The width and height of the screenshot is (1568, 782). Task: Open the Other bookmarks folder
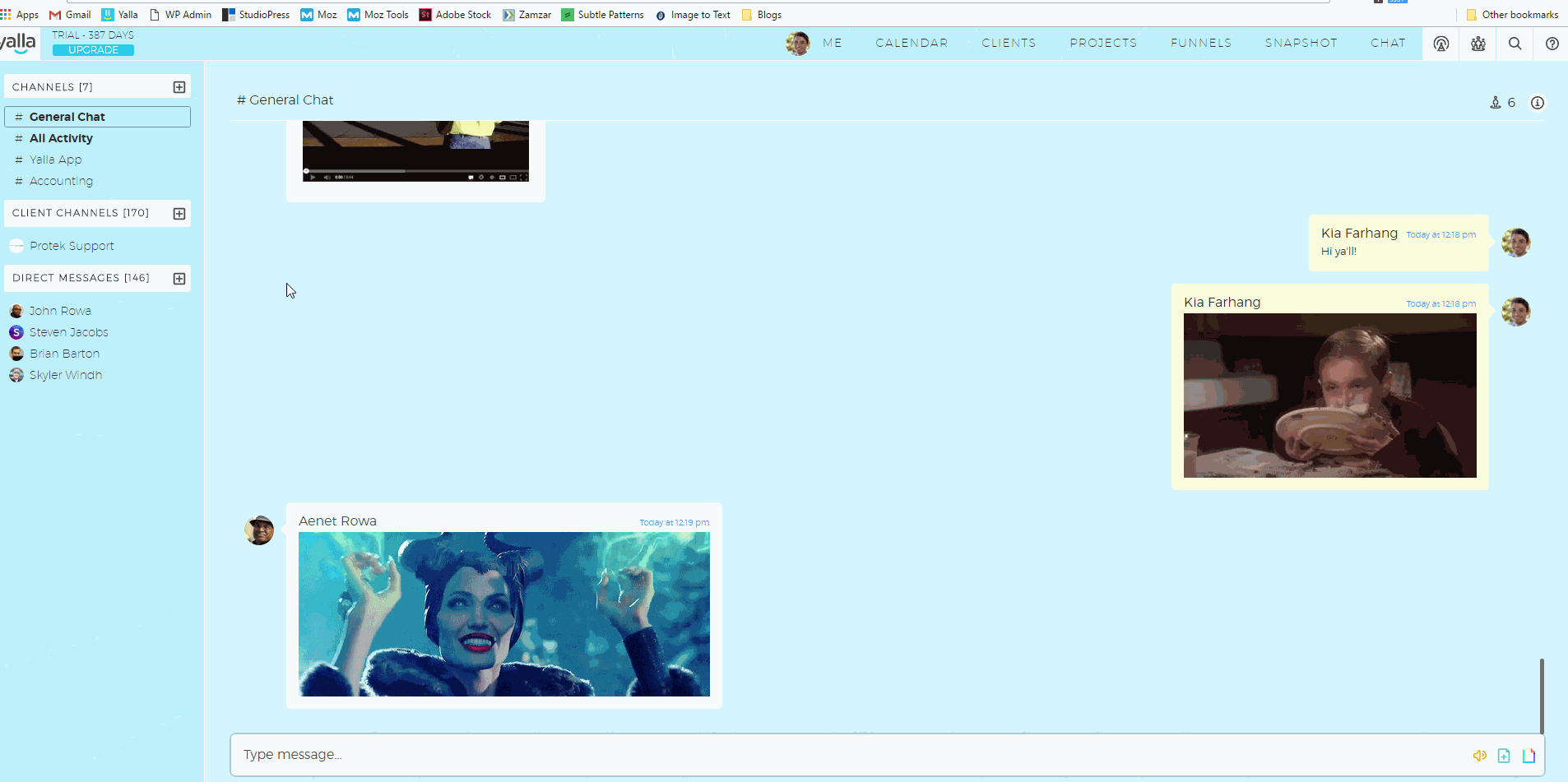click(1512, 15)
